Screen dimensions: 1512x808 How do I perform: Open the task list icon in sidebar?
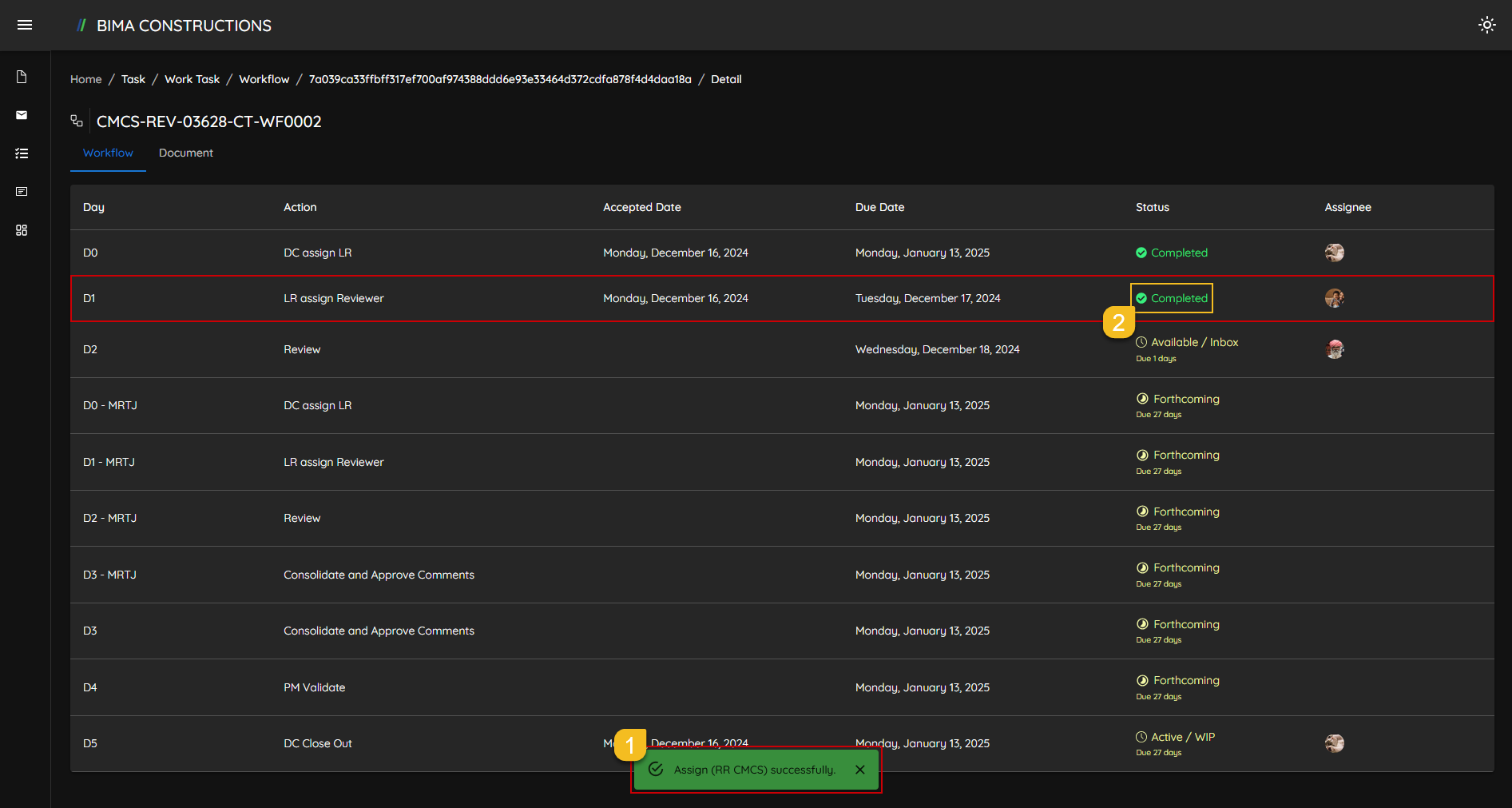(x=22, y=153)
